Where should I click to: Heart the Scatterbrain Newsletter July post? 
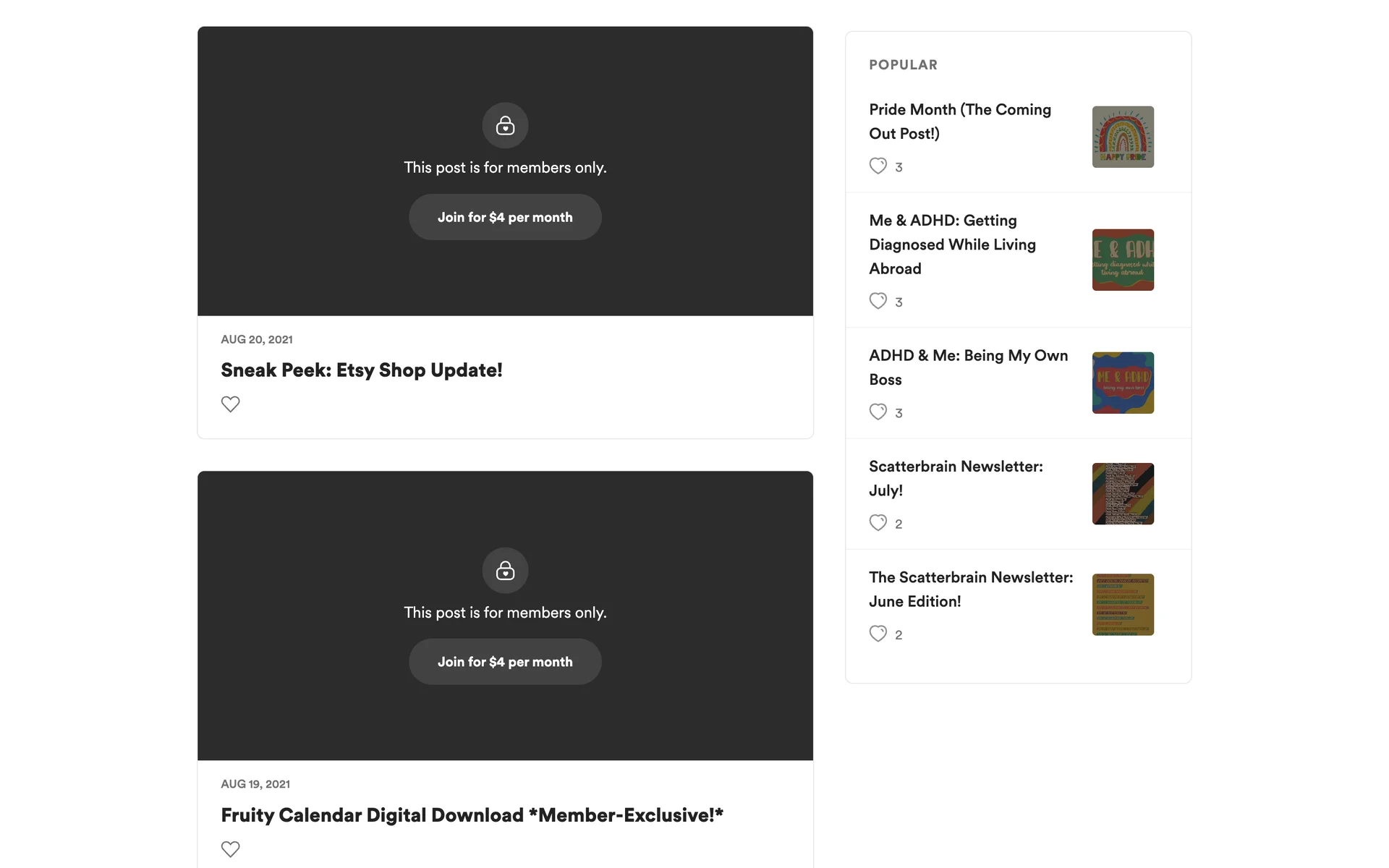pyautogui.click(x=878, y=522)
